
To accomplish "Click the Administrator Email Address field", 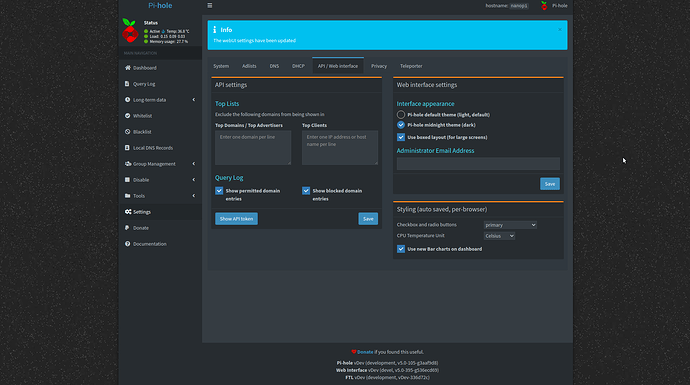I will (478, 164).
